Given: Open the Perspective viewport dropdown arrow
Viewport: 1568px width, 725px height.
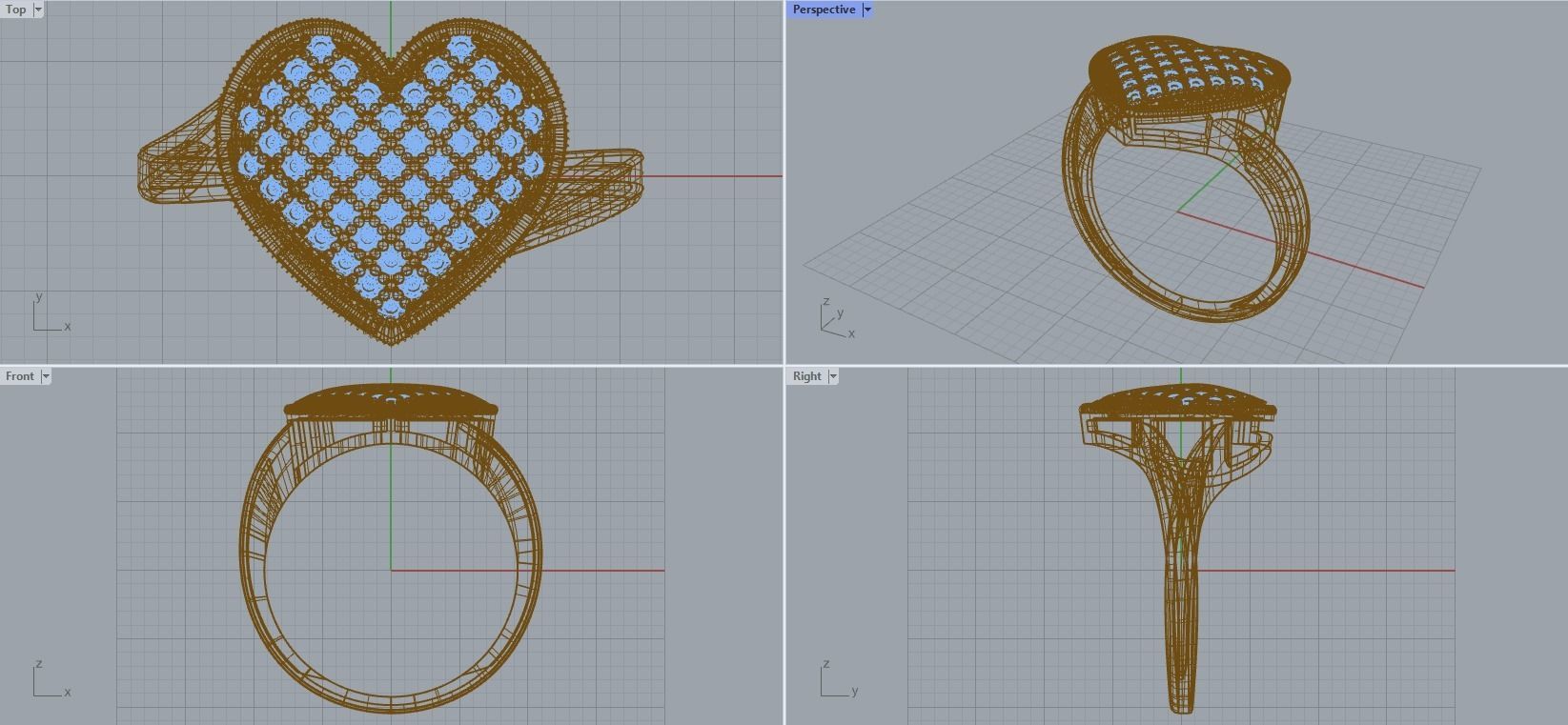Looking at the screenshot, I should 867,10.
